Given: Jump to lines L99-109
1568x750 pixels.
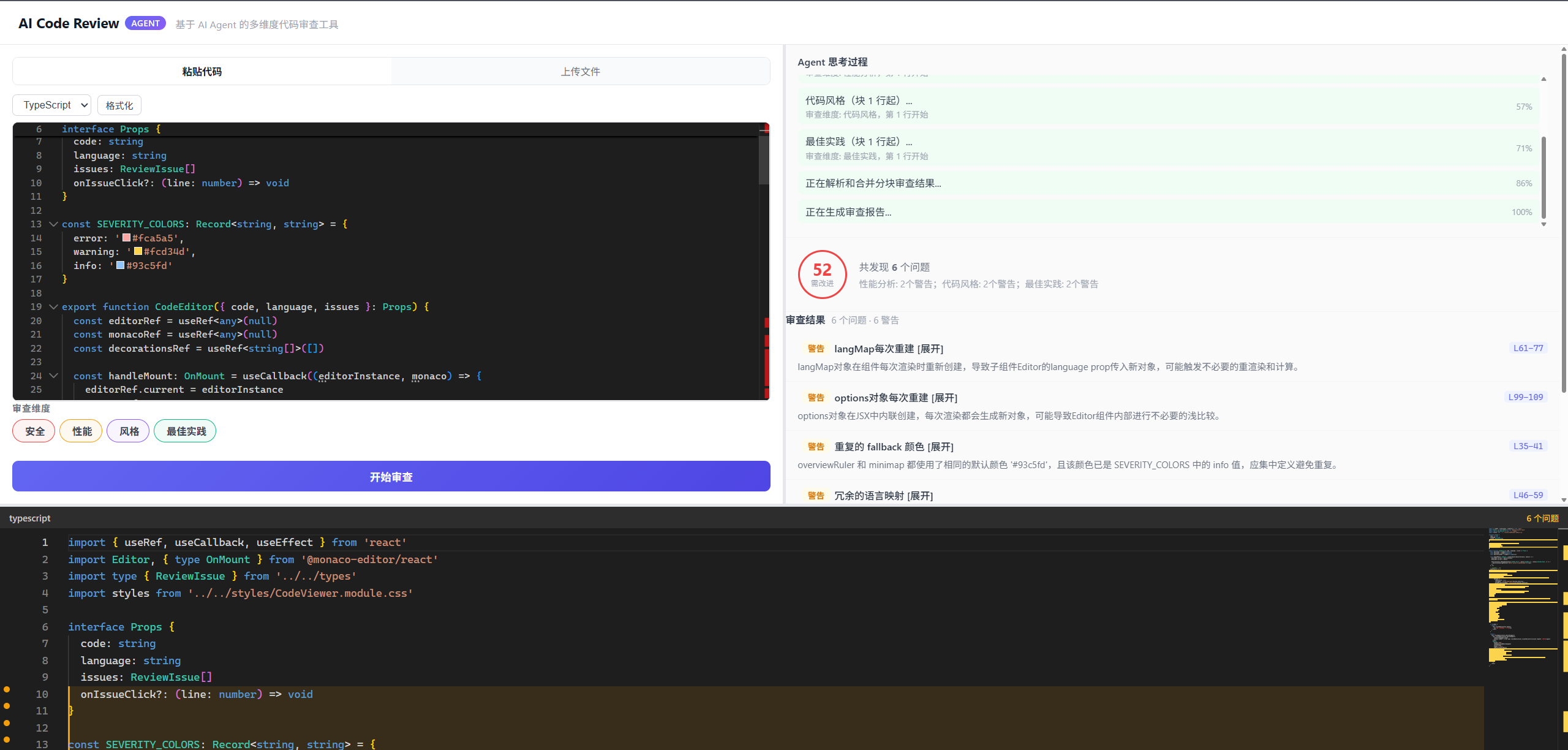Looking at the screenshot, I should click(1525, 397).
